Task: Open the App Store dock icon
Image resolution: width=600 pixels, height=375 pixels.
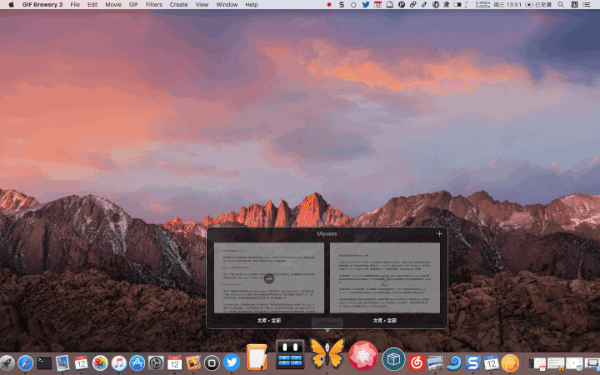Action: (x=137, y=363)
